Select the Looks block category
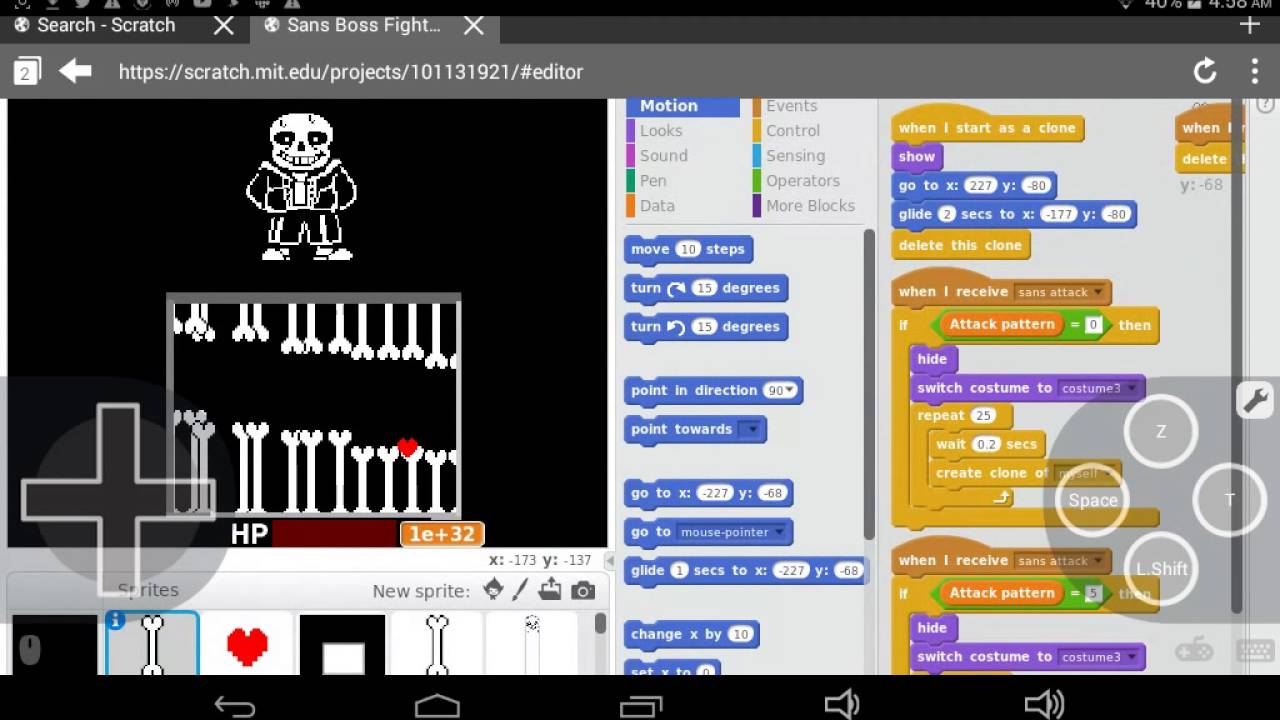Screen dimensions: 1280x720 click(661, 131)
